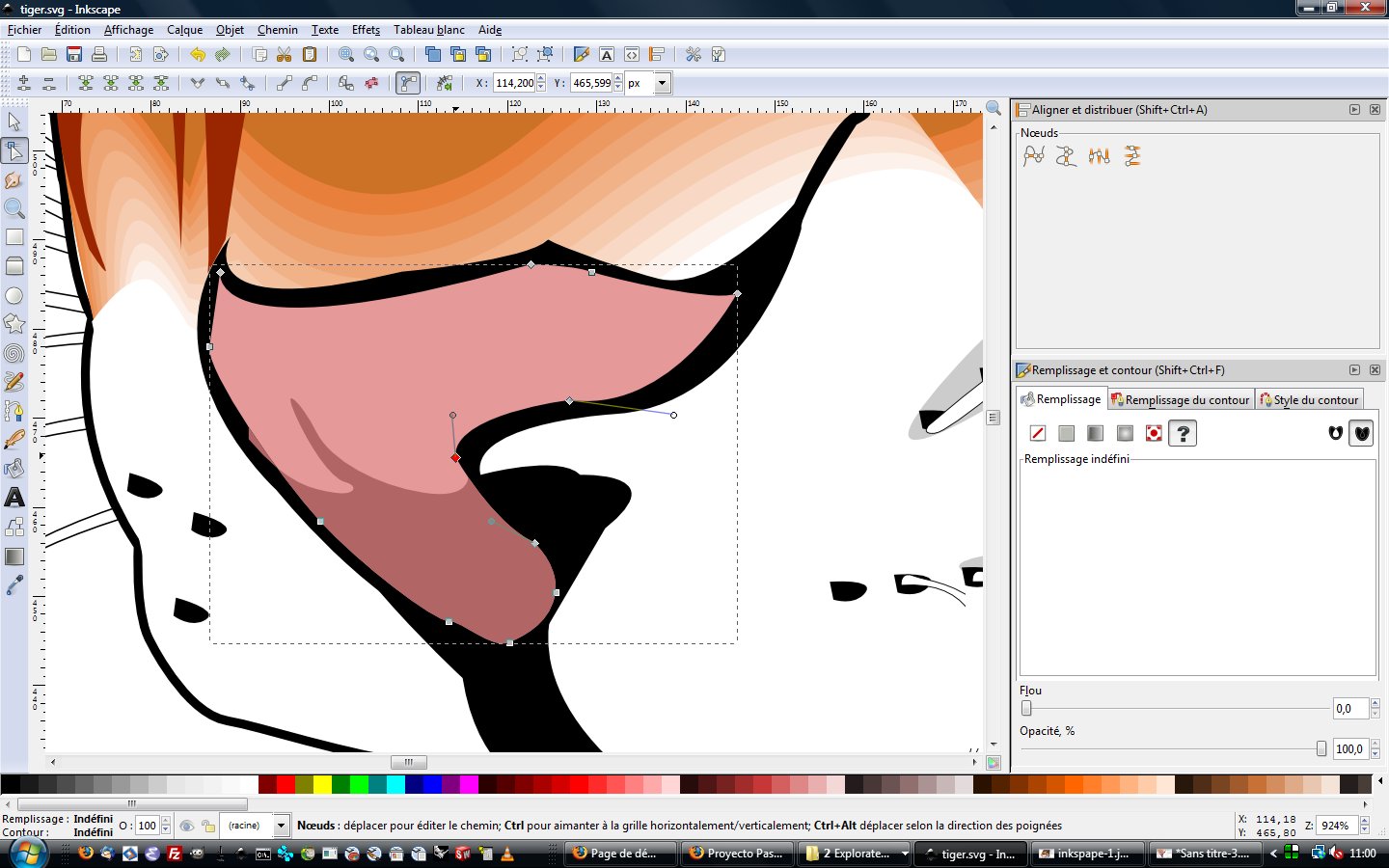This screenshot has height=868, width=1389.
Task: Toggle layer visibility eye in status bar
Action: point(187,826)
